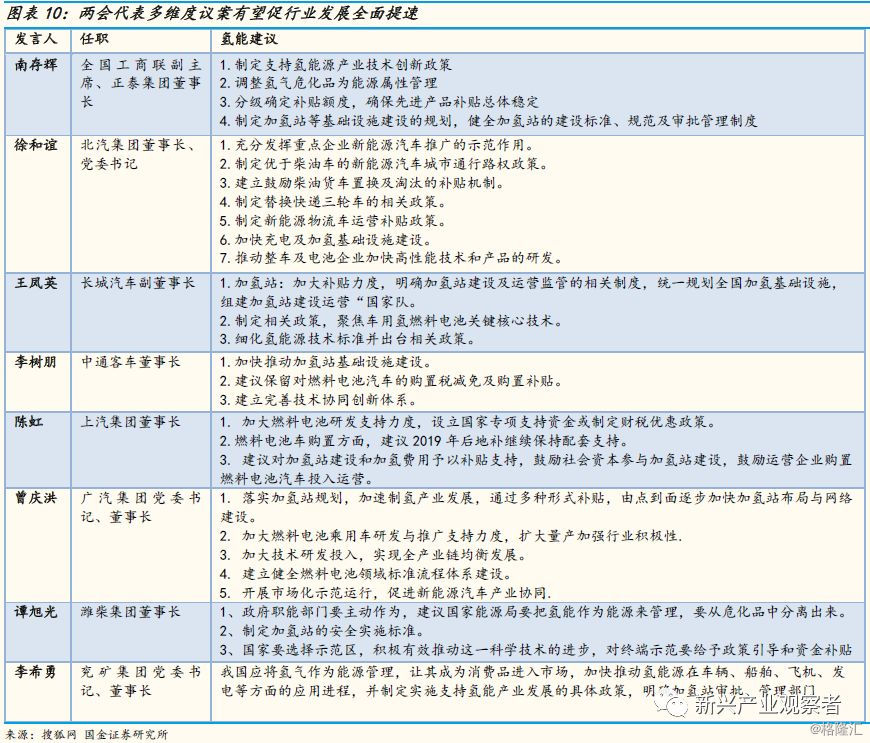870x743 pixels.
Task: Click the line '我国应将氢气作为能源管理'
Action: tap(533, 681)
